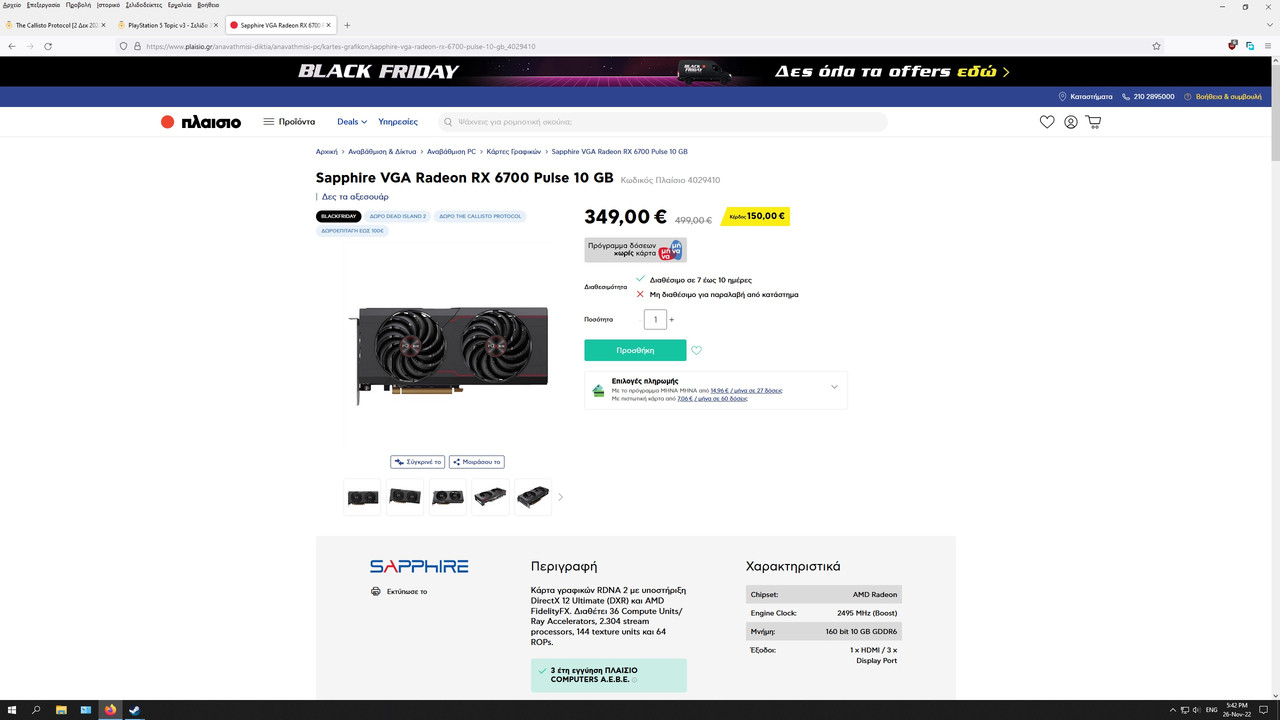Select the last graphics card thumbnail
The height and width of the screenshot is (720, 1280).
point(533,497)
